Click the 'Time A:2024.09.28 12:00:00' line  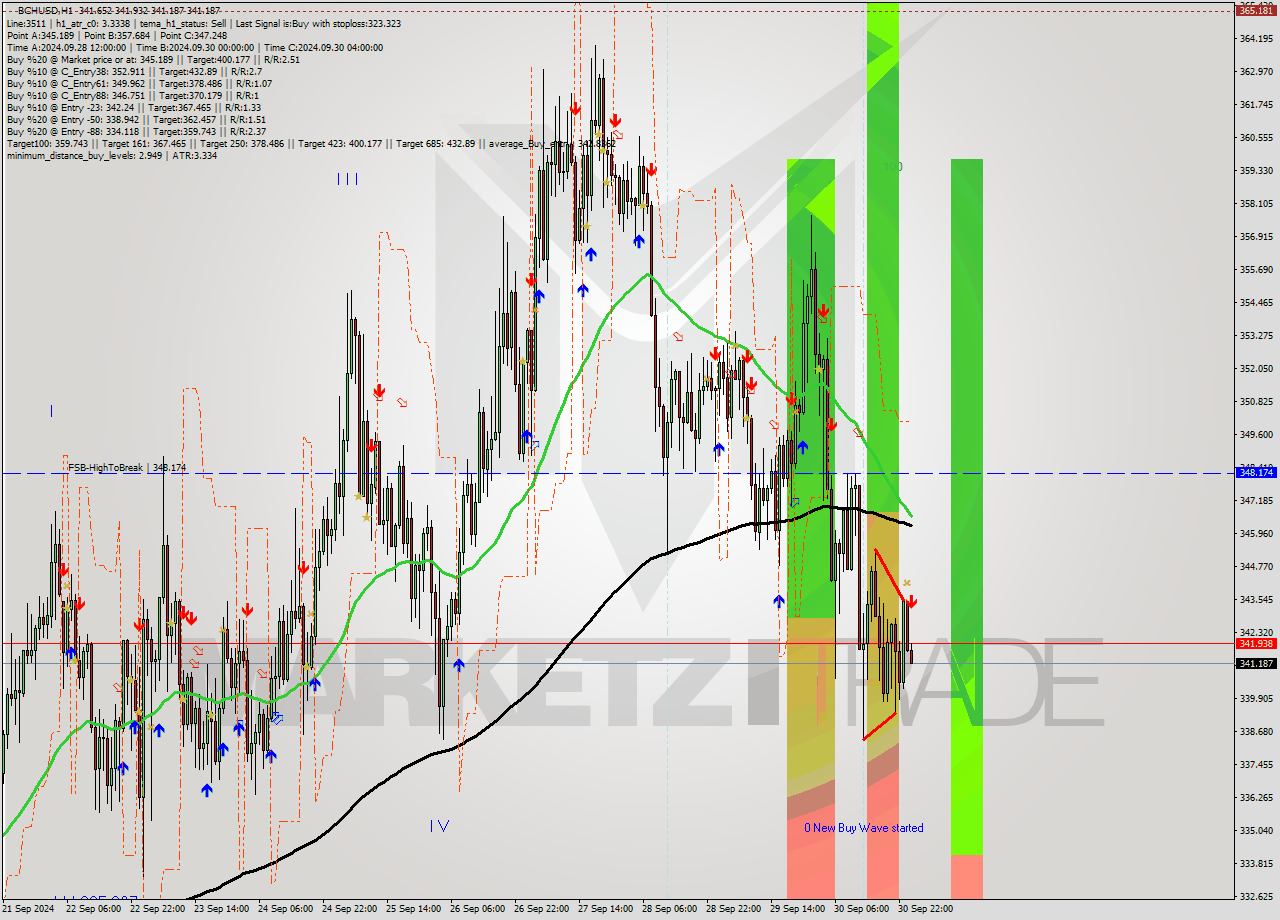[x=195, y=47]
